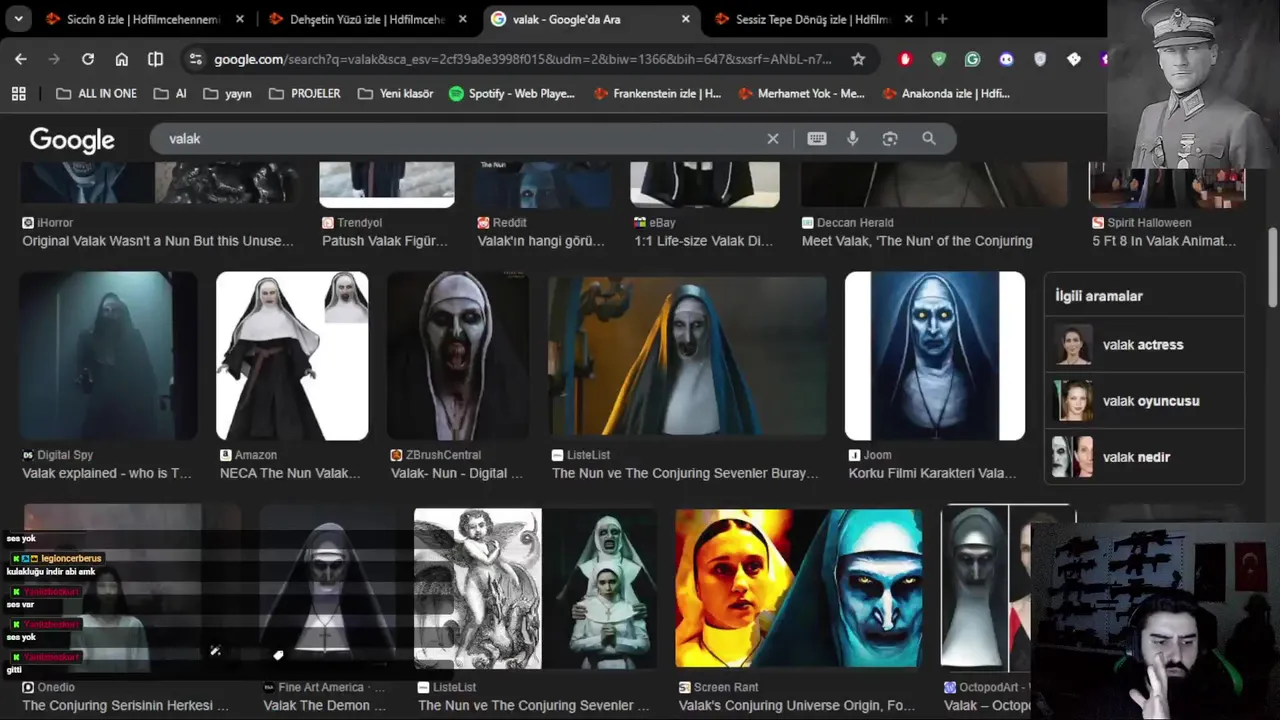Select related search valak actress
Image resolution: width=1280 pixels, height=720 pixels.
[x=1144, y=345]
